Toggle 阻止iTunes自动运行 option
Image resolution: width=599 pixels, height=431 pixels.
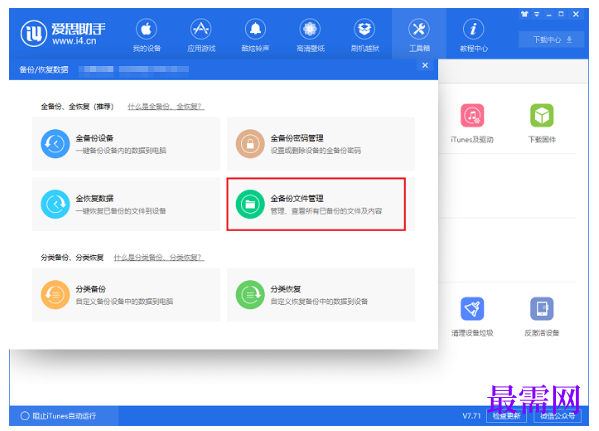click(58, 416)
